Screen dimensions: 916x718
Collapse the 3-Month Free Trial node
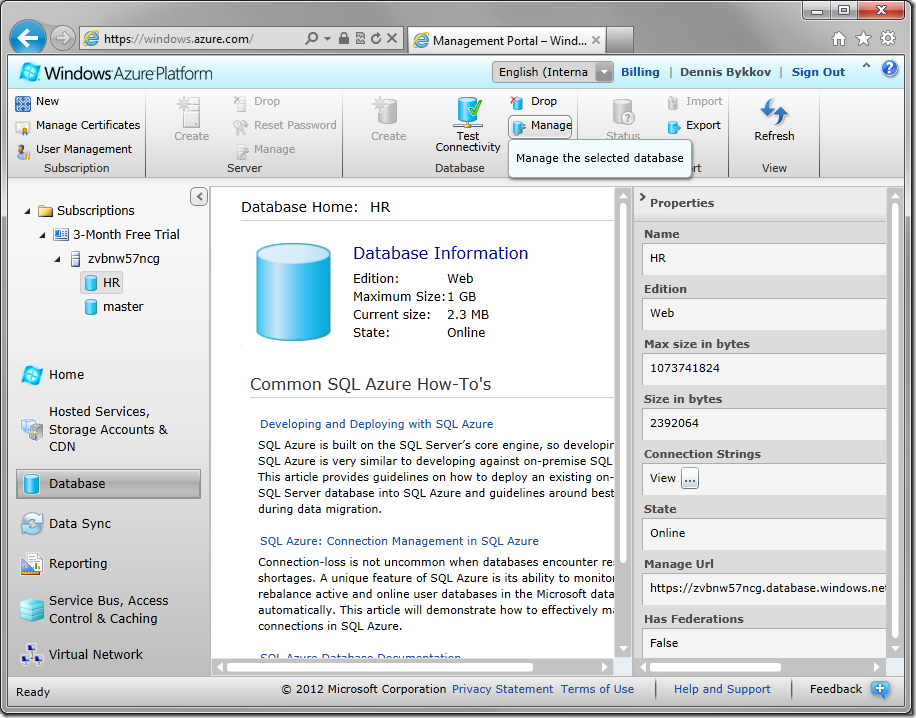pyautogui.click(x=42, y=235)
